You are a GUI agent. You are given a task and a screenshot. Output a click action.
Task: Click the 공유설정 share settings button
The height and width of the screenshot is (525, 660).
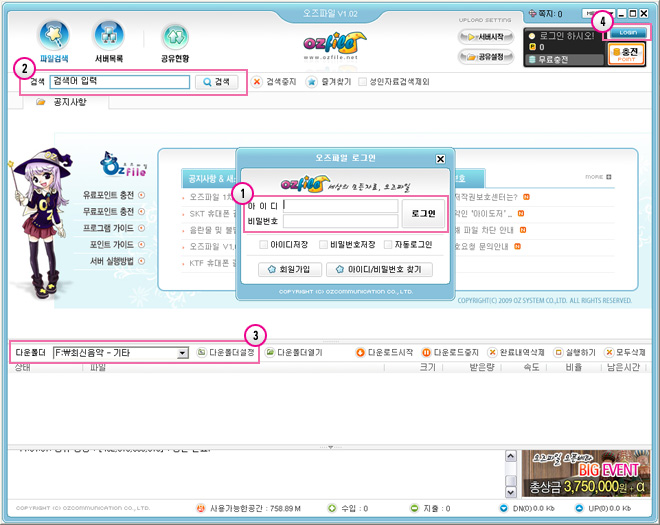(486, 56)
